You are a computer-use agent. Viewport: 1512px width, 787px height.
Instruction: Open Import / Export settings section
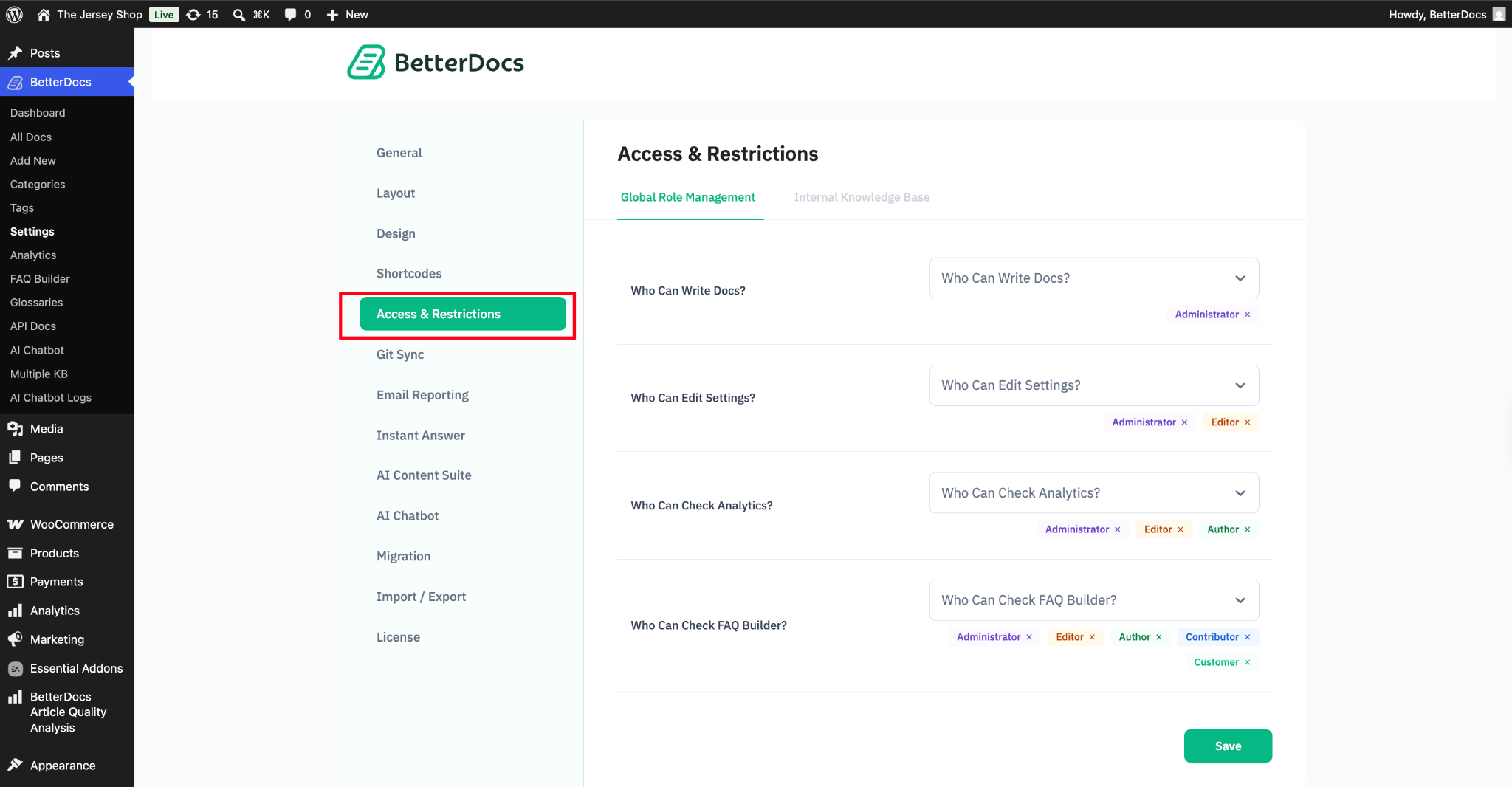tap(421, 597)
